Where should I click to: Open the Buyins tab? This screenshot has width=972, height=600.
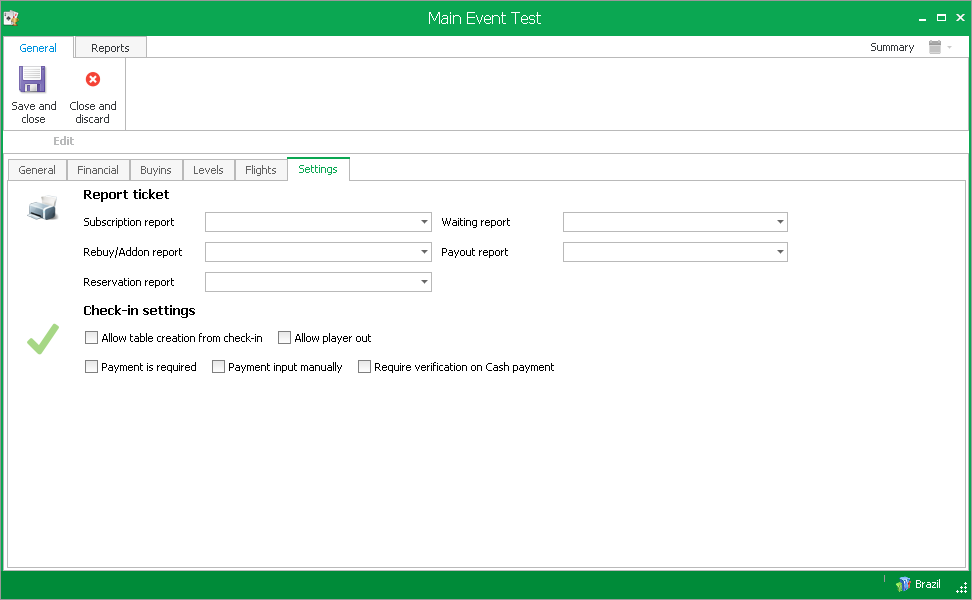click(156, 170)
